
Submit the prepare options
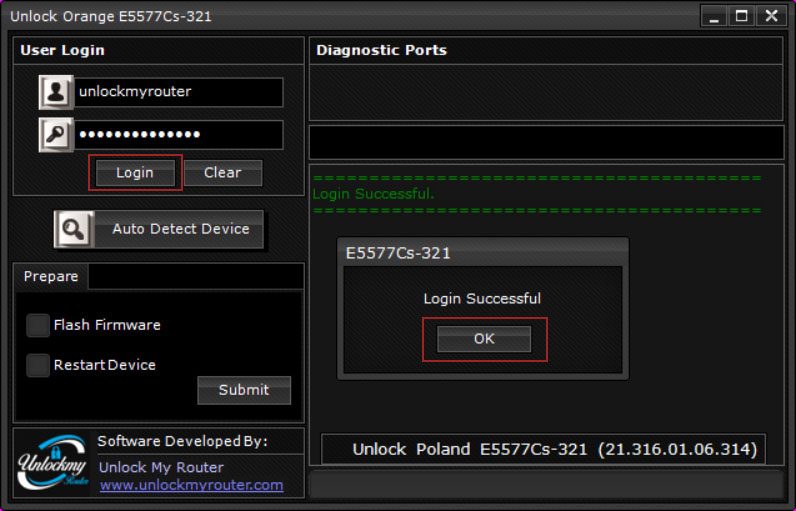244,390
